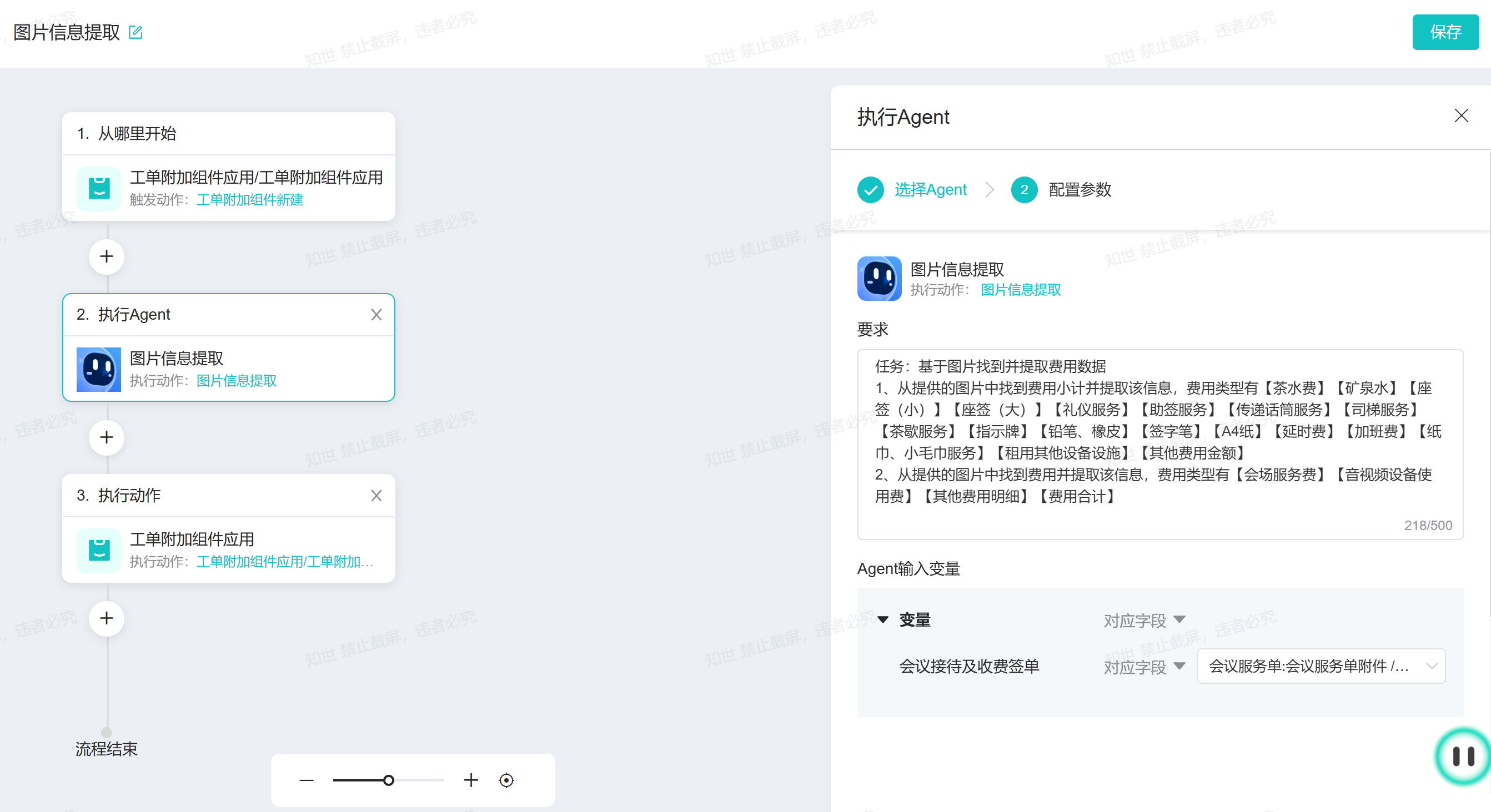Screen dimensions: 1491x812
Task: Click inside the 要求 requirements text area
Action: (x=1160, y=445)
